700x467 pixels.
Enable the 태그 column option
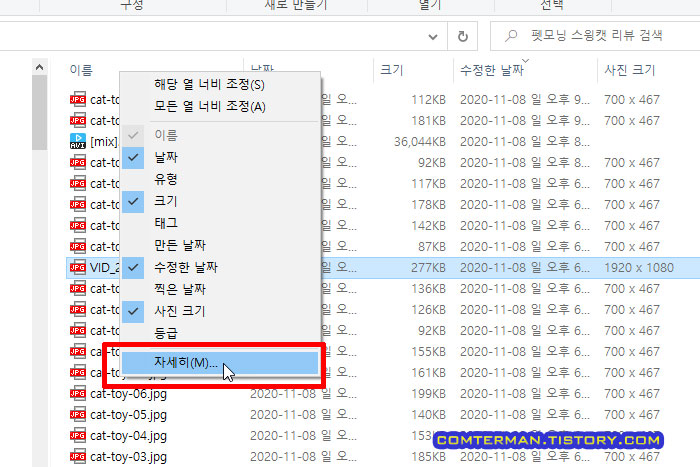[221, 223]
